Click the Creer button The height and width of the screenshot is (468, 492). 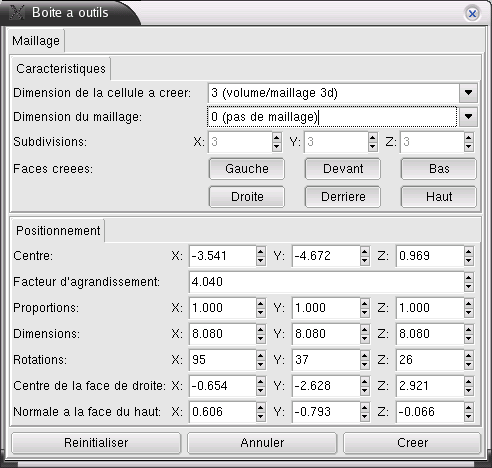(x=412, y=443)
